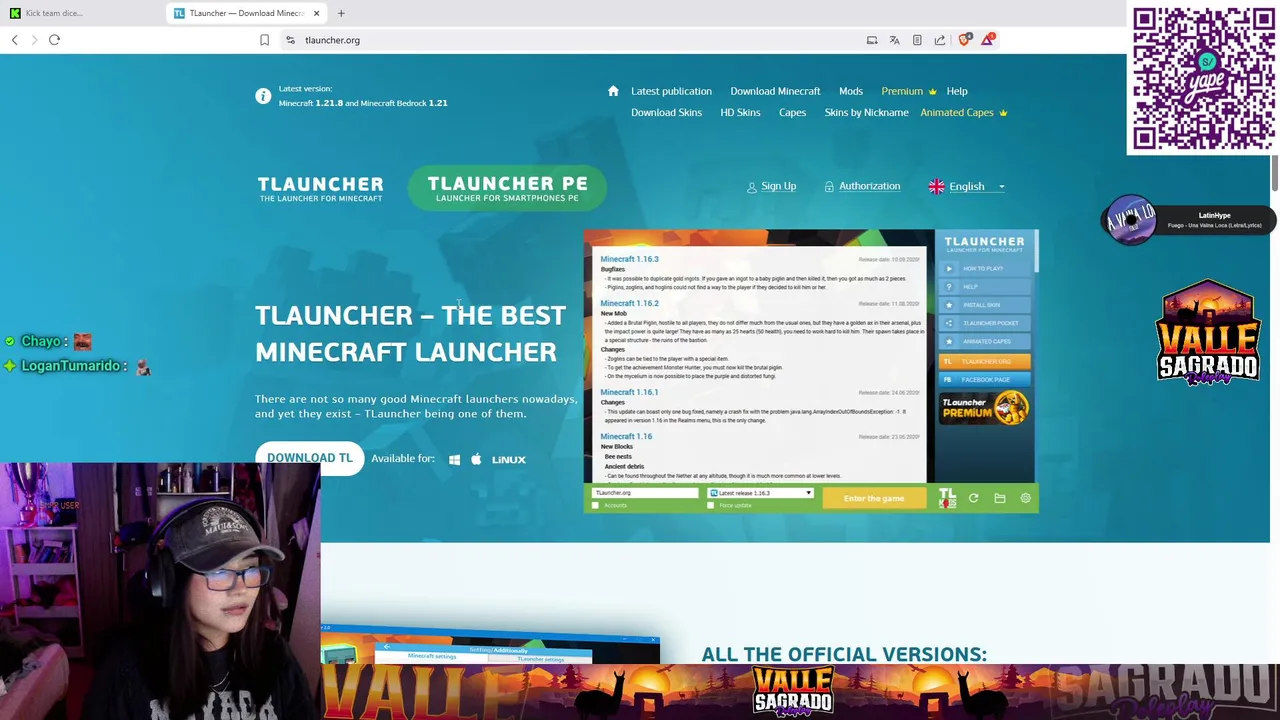
Task: Click the ALL THE OFFICIAL VERSIONS heading
Action: pyautogui.click(x=844, y=654)
